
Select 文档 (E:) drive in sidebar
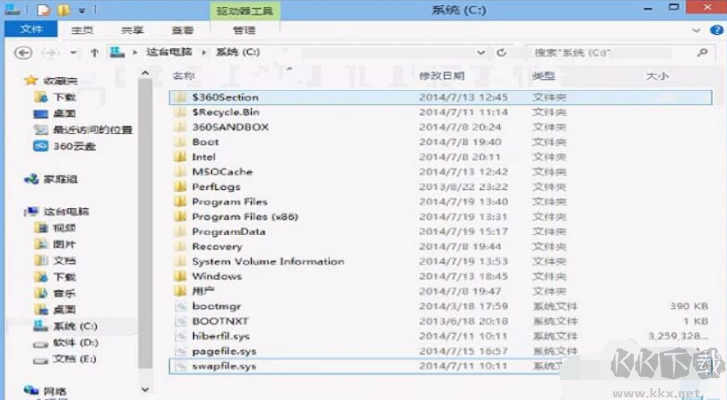click(x=74, y=359)
